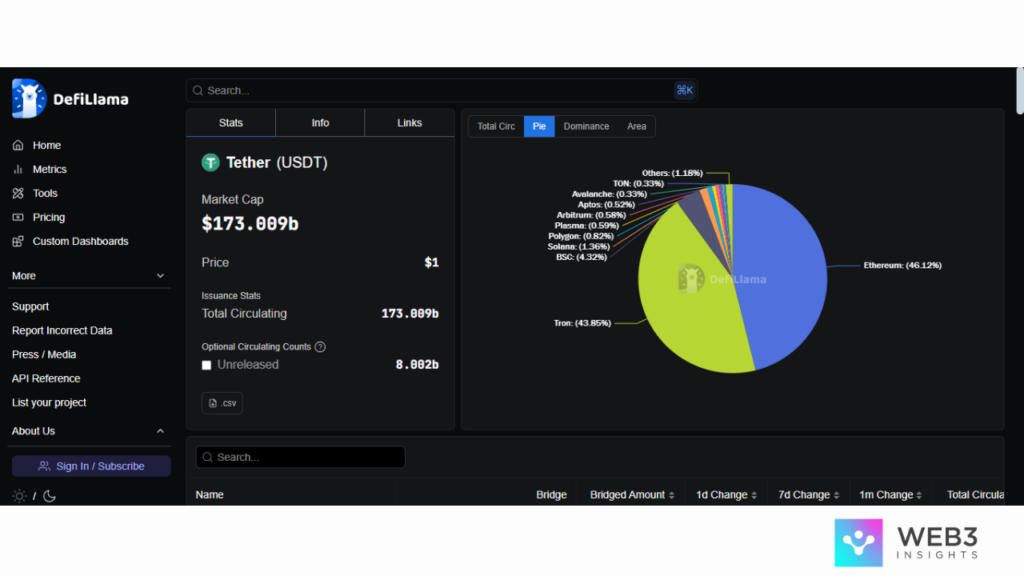Click the Total Circulating column header
1024x576 pixels.
(x=975, y=495)
